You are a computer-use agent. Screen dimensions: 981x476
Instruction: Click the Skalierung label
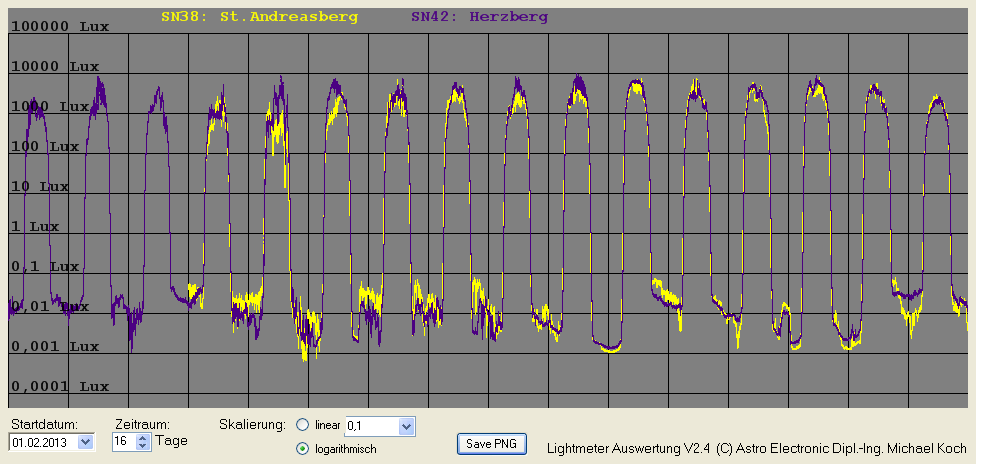[252, 424]
